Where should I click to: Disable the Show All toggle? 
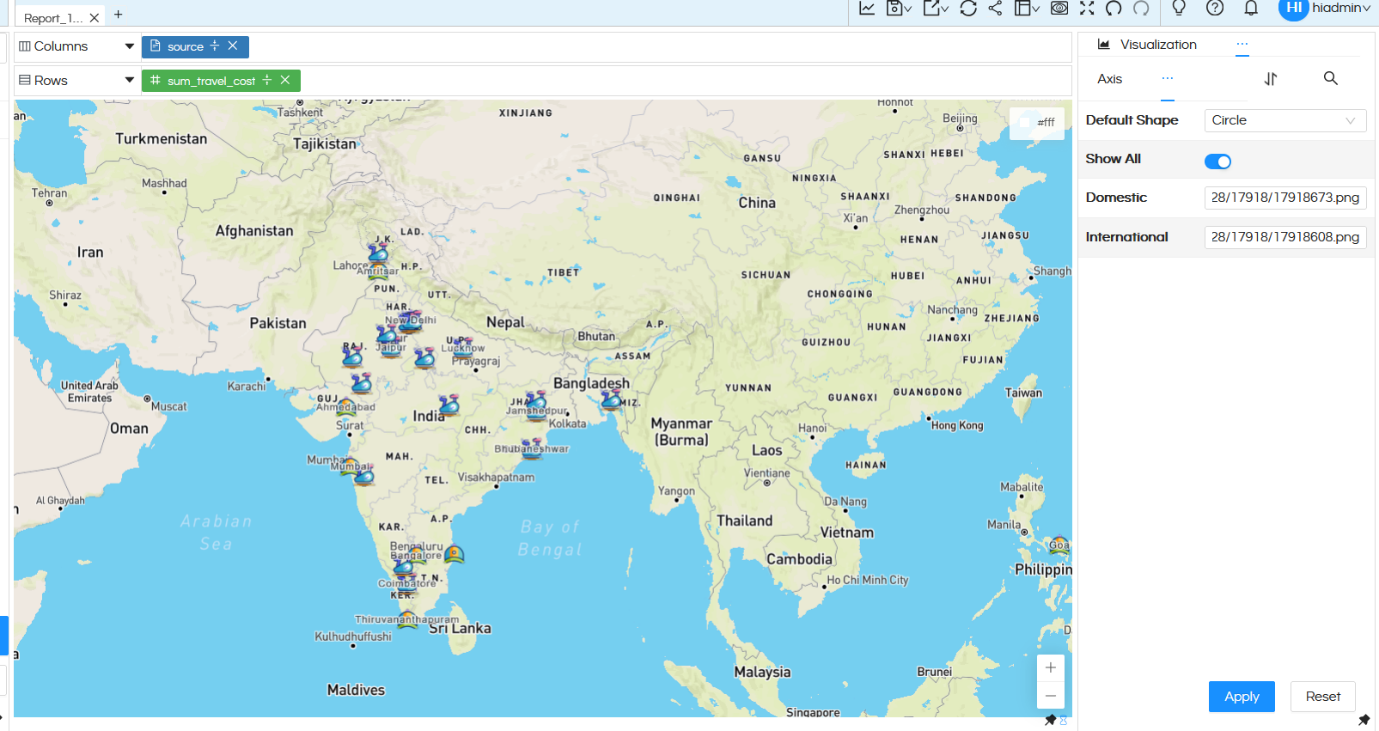click(x=1217, y=160)
